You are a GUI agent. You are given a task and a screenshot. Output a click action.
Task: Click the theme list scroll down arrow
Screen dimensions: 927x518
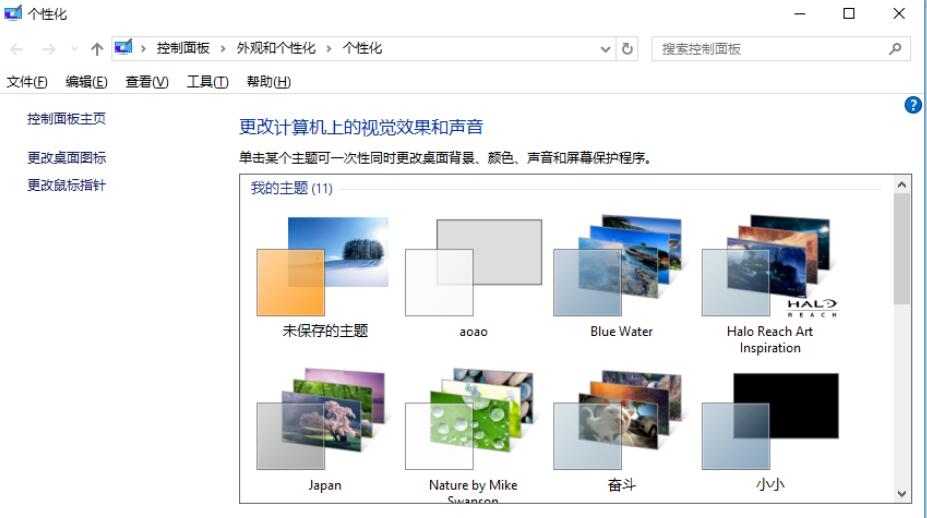(x=902, y=494)
